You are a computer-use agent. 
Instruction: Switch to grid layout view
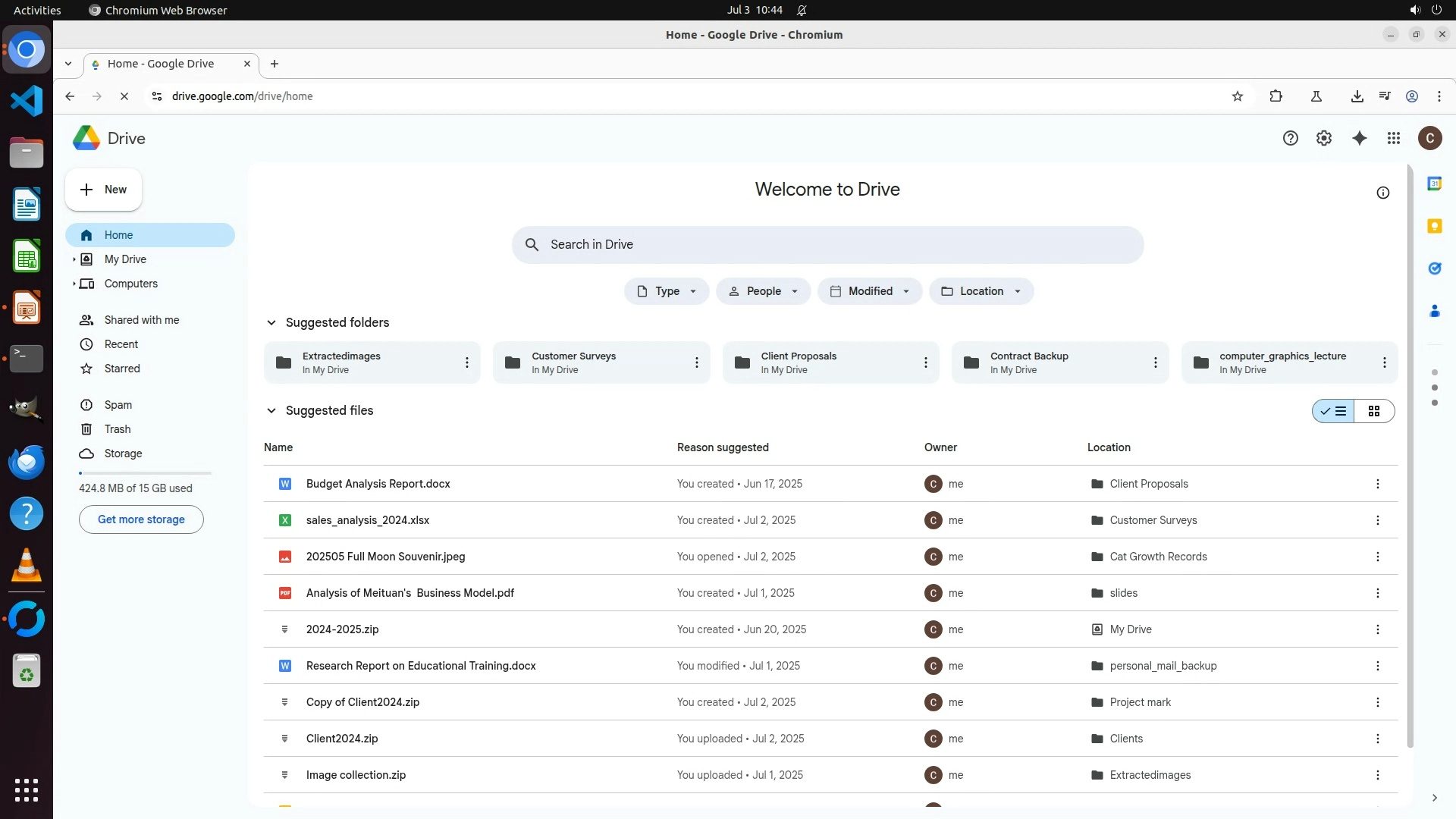coord(1373,411)
